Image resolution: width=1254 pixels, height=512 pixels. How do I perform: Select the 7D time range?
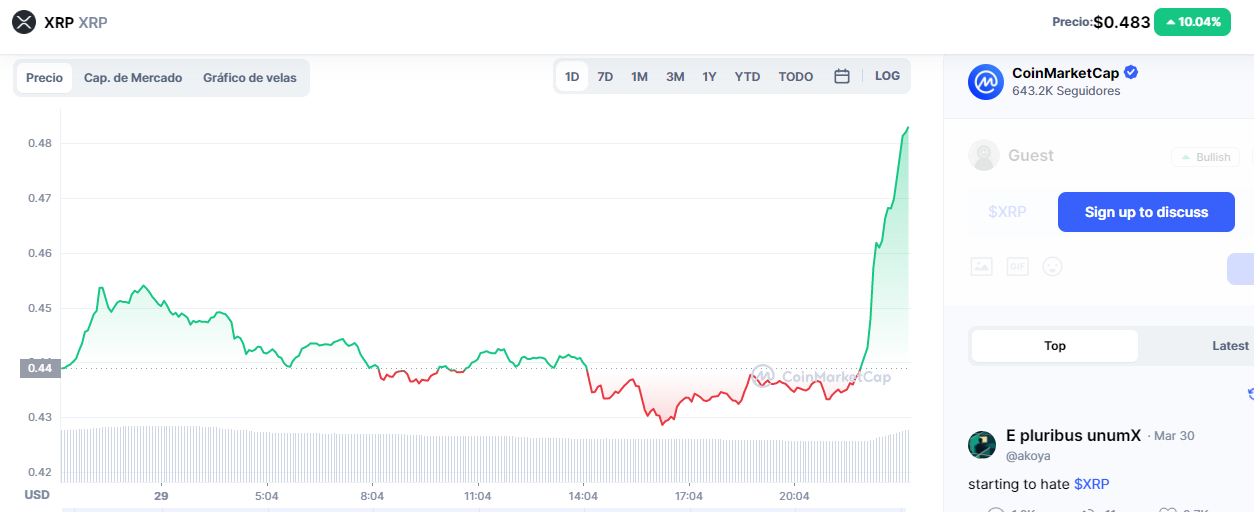pyautogui.click(x=605, y=76)
